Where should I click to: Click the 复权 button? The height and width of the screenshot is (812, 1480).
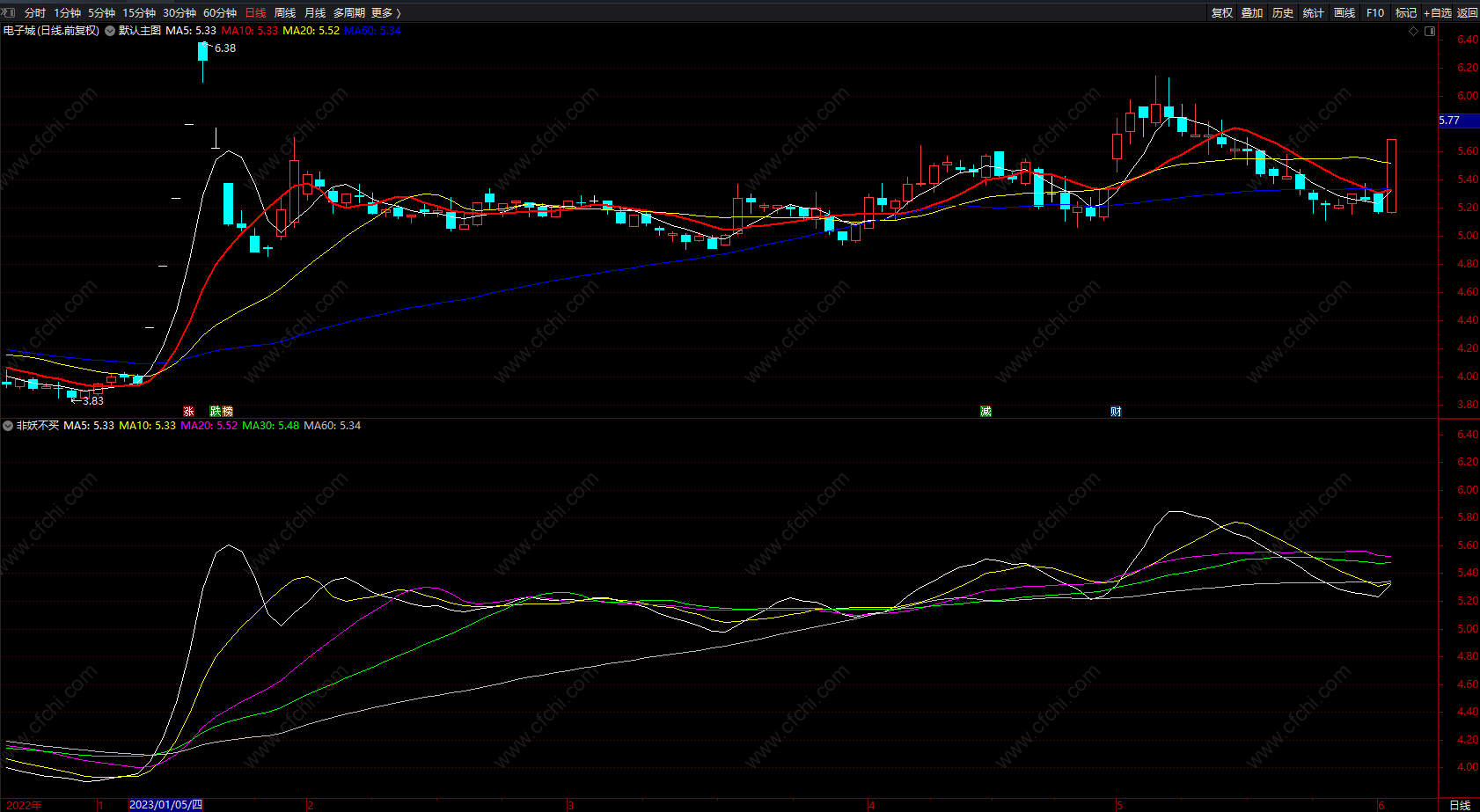coord(1222,13)
